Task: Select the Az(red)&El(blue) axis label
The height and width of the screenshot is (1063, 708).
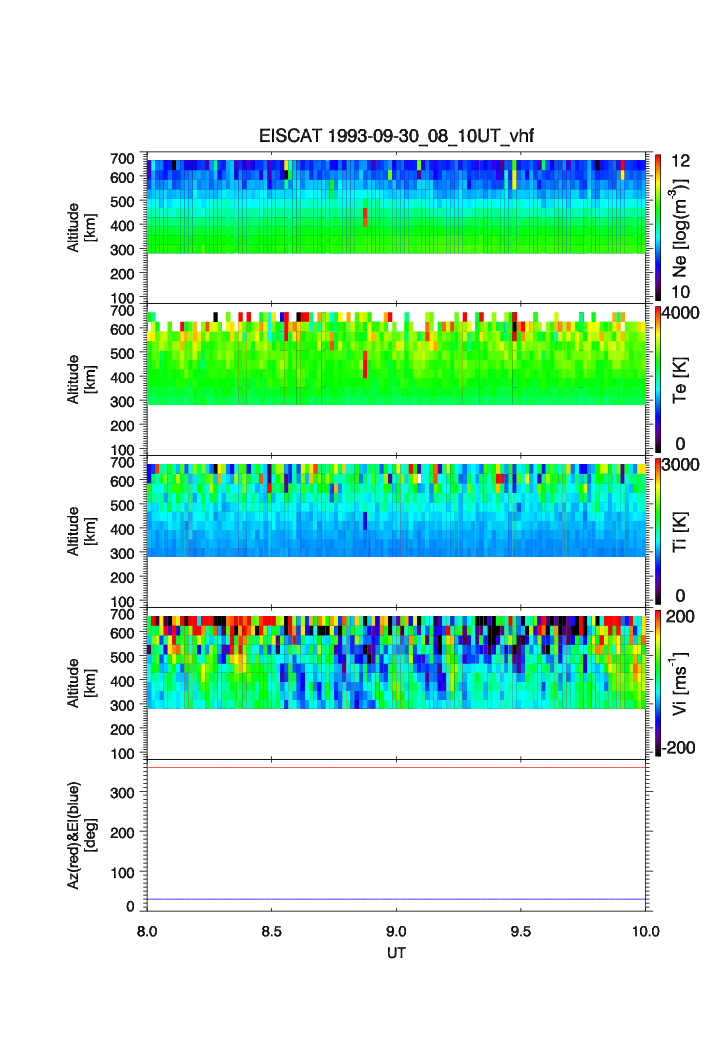Action: click(x=80, y=838)
